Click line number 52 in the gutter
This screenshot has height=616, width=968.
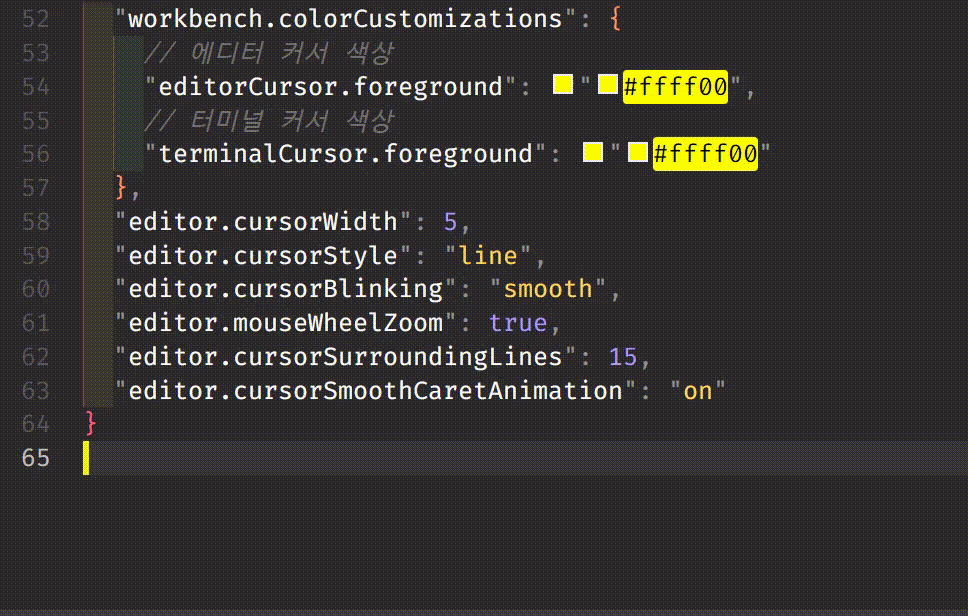[x=35, y=19]
